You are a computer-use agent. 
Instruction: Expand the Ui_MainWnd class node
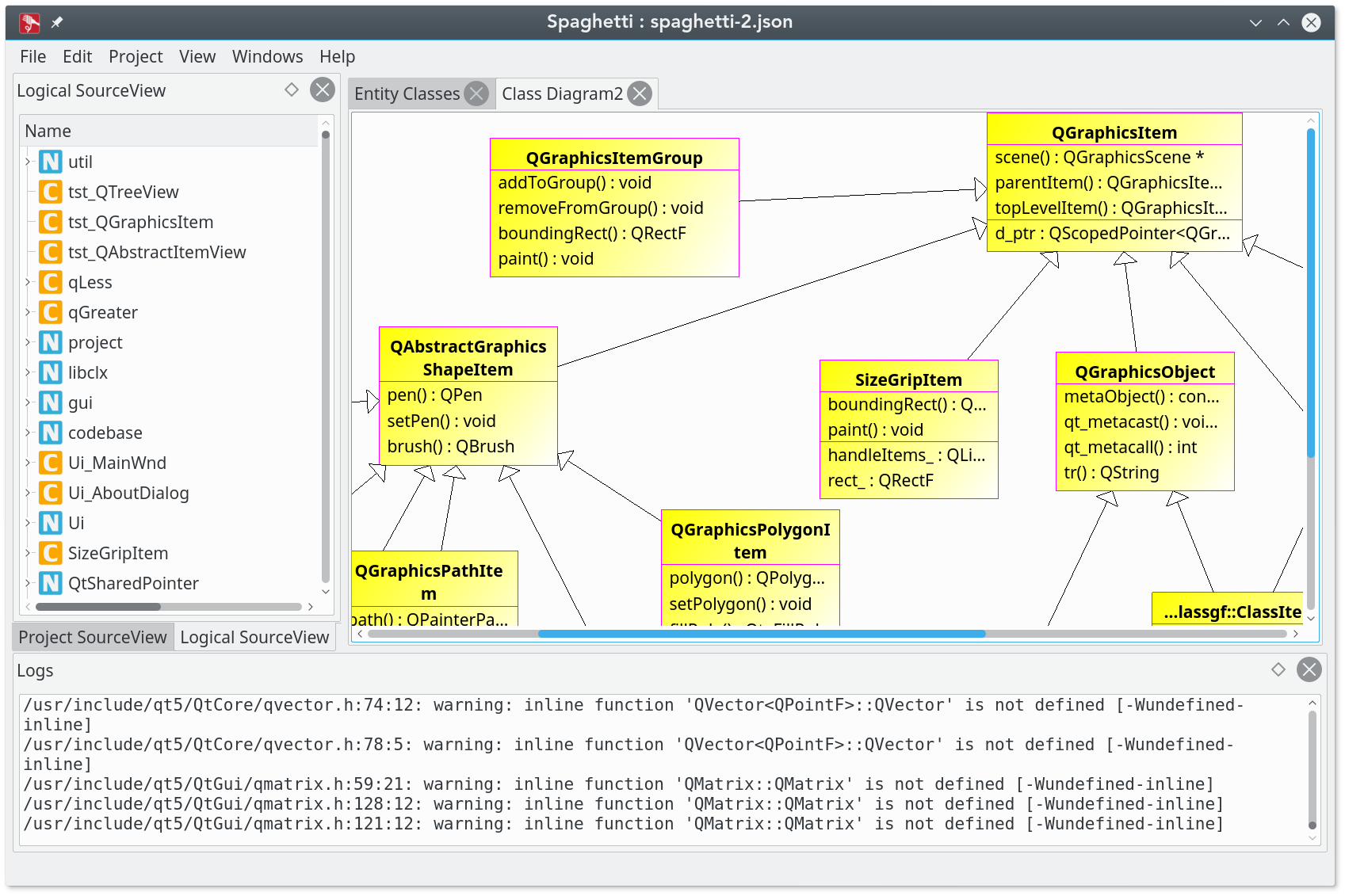coord(28,463)
